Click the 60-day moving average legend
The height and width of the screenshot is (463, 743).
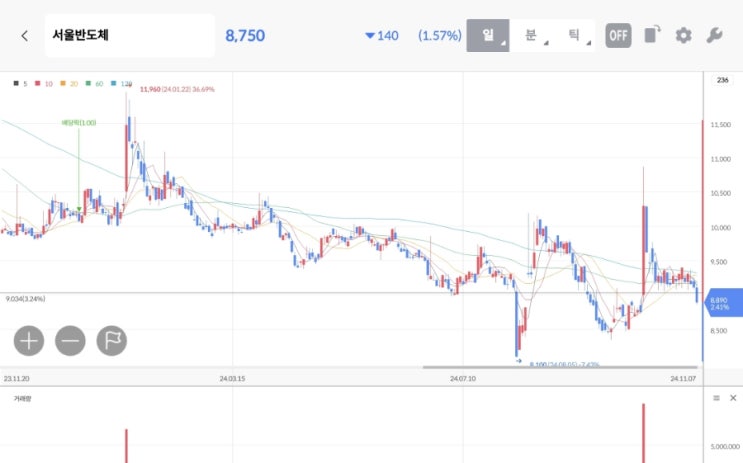coord(94,83)
